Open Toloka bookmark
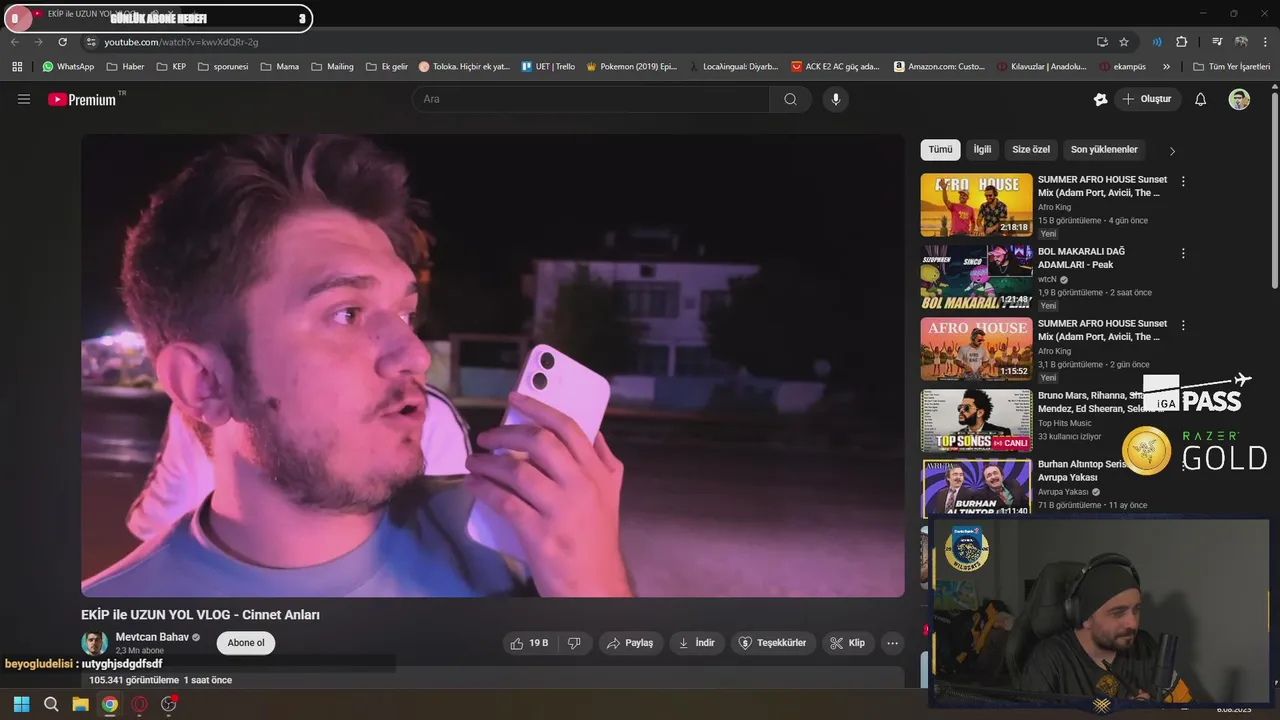The width and height of the screenshot is (1280, 720). pyautogui.click(x=464, y=67)
